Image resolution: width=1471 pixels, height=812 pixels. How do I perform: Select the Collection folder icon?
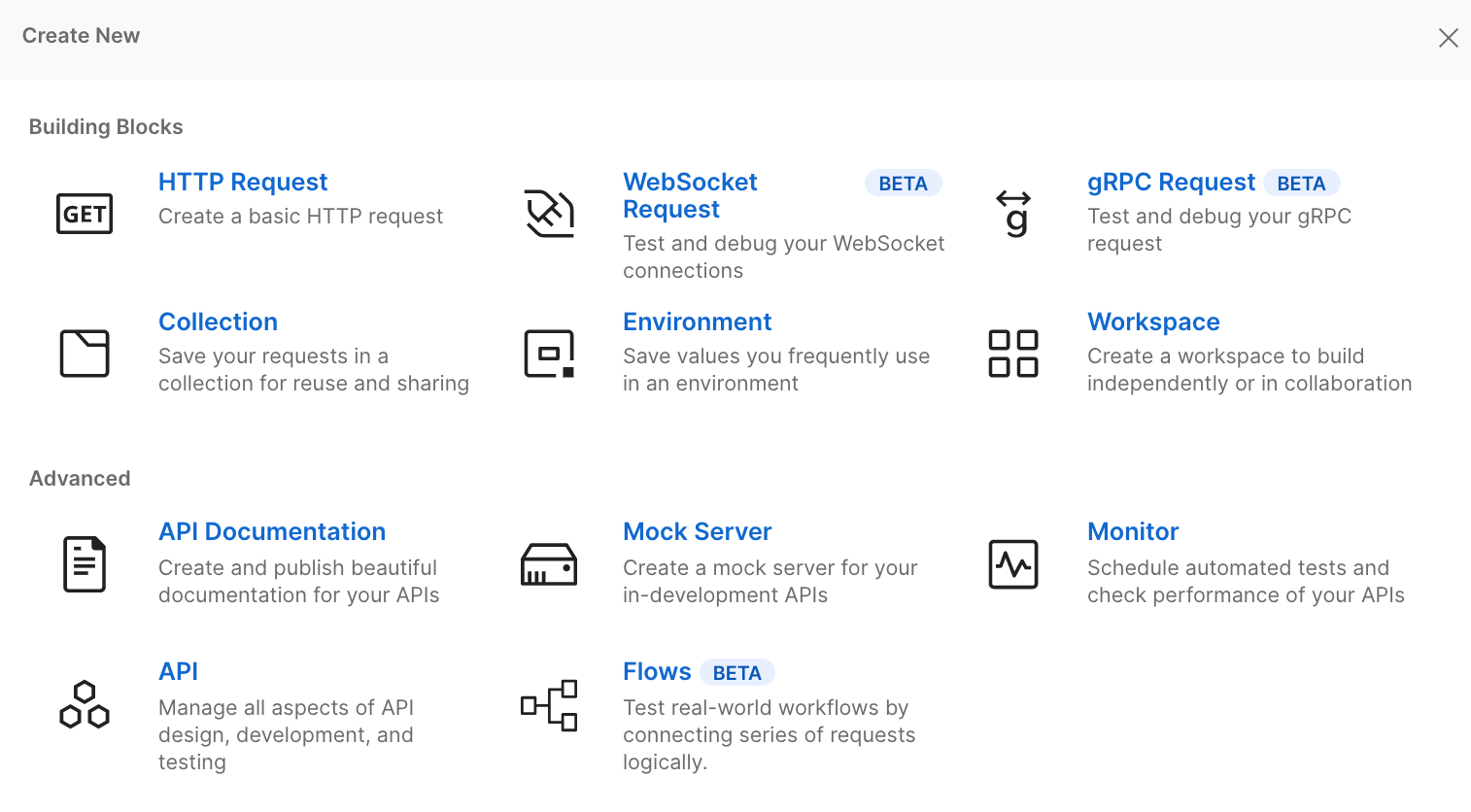coord(85,354)
